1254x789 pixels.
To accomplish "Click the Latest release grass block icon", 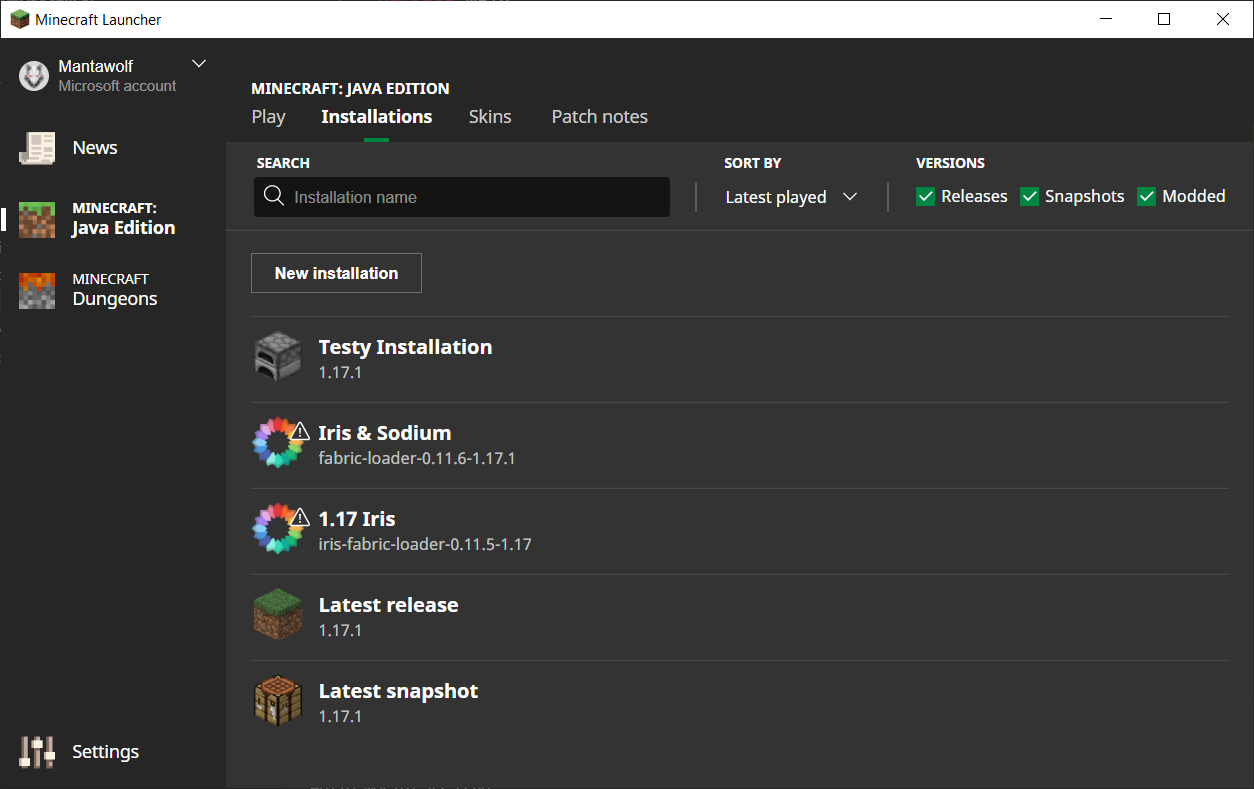I will point(277,615).
